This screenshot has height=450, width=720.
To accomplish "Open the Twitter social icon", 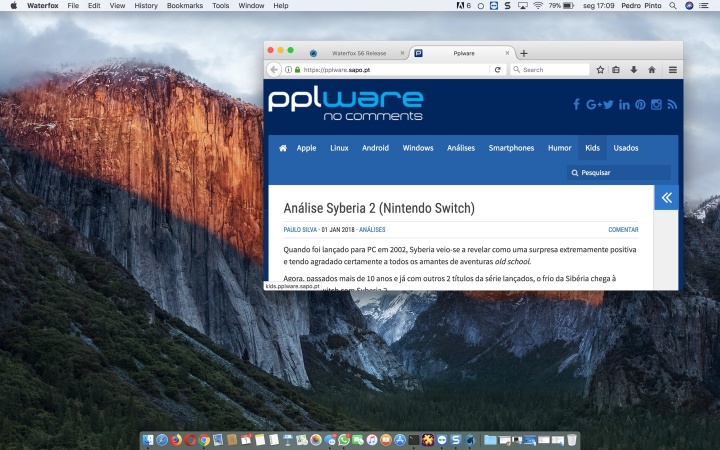I will click(608, 105).
